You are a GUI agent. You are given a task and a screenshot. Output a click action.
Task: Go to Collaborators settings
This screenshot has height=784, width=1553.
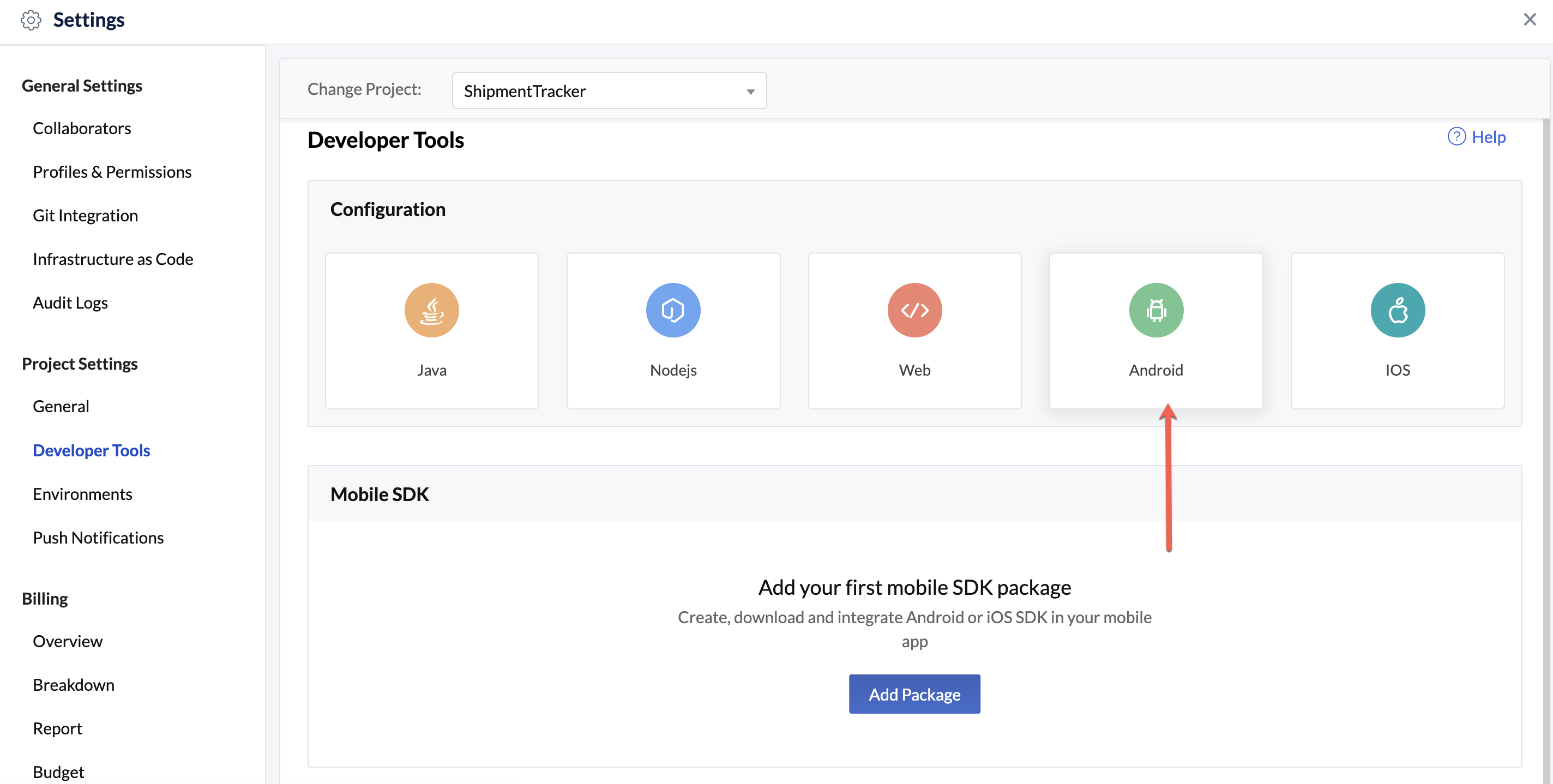click(81, 128)
